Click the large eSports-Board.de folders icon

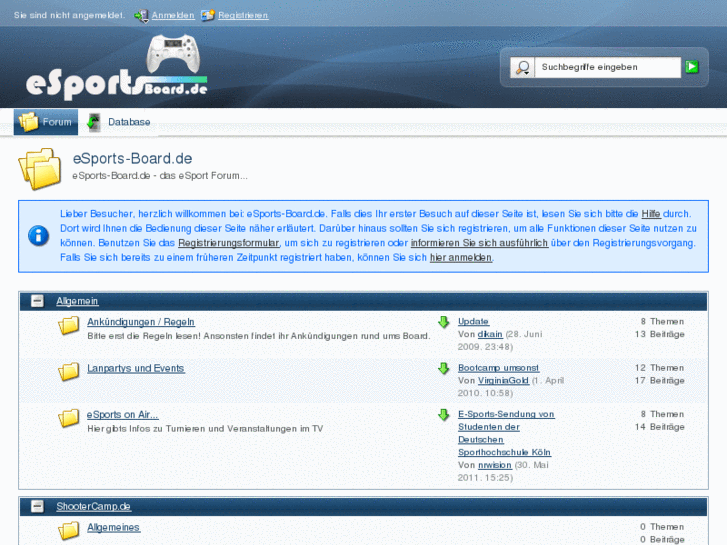point(40,169)
